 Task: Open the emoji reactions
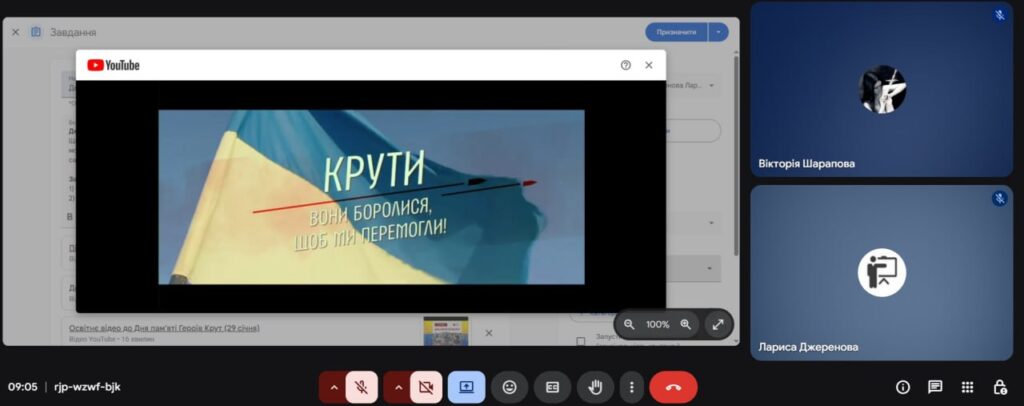[510, 387]
